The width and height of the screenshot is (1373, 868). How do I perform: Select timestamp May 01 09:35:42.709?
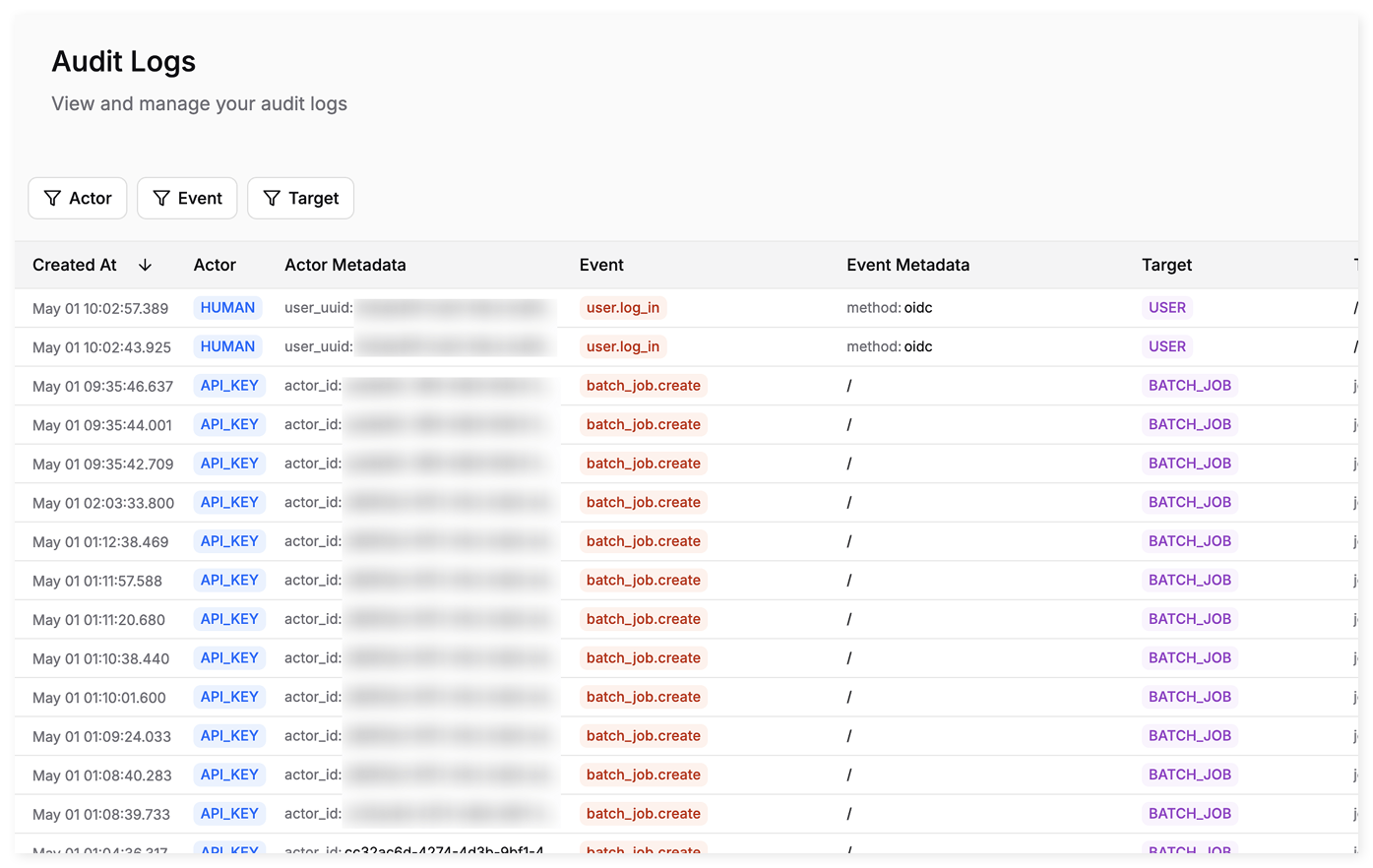click(102, 464)
